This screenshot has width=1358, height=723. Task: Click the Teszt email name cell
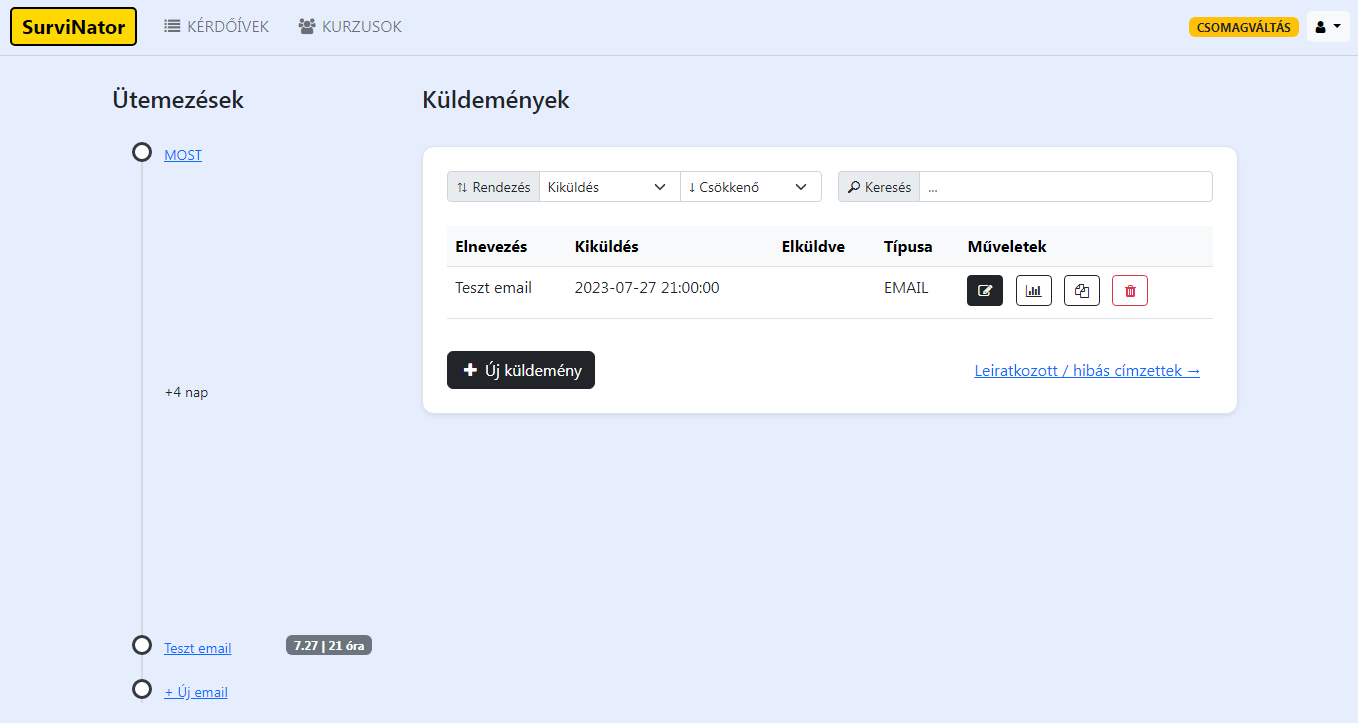[493, 288]
